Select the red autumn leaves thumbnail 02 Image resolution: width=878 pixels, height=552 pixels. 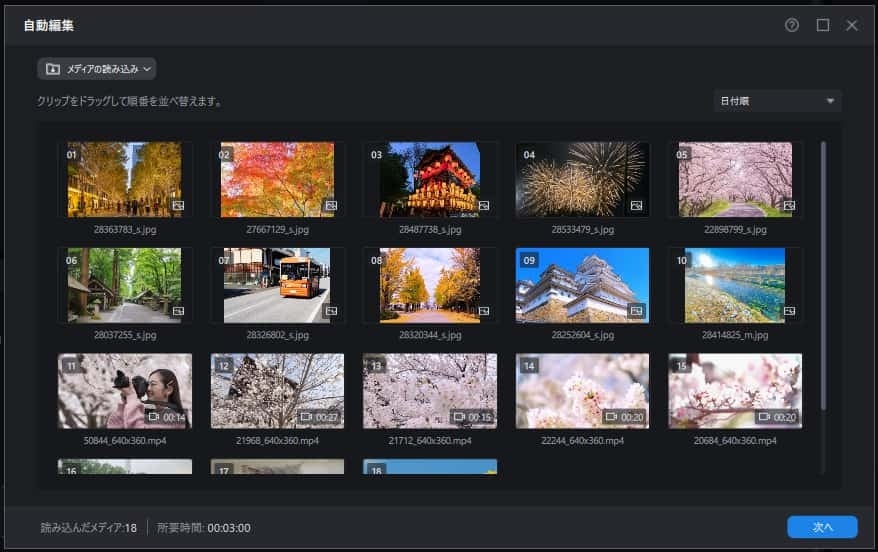tap(277, 180)
